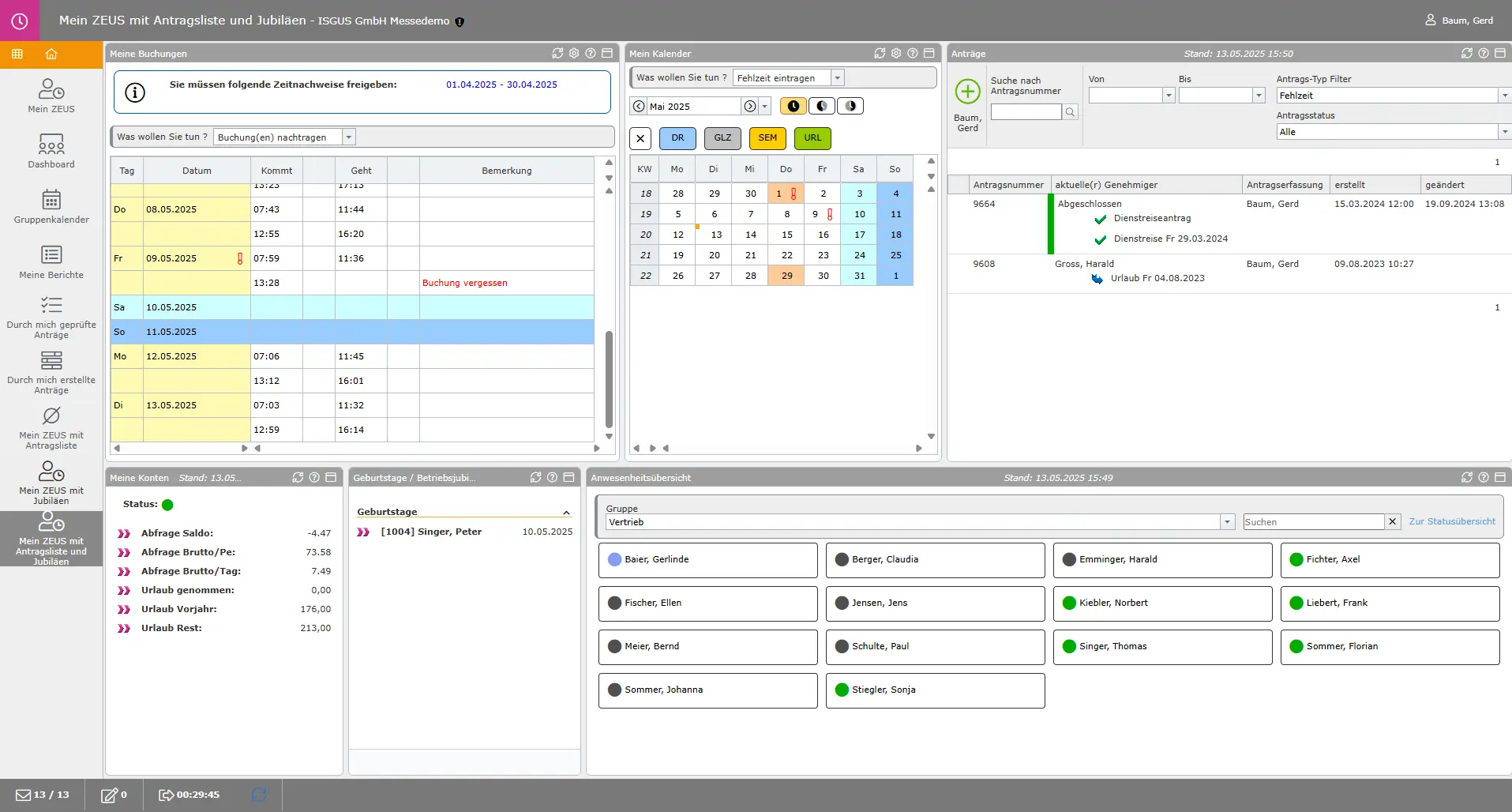
Task: Expand the Gruppe Vertrieb dropdown
Action: coord(1227,522)
